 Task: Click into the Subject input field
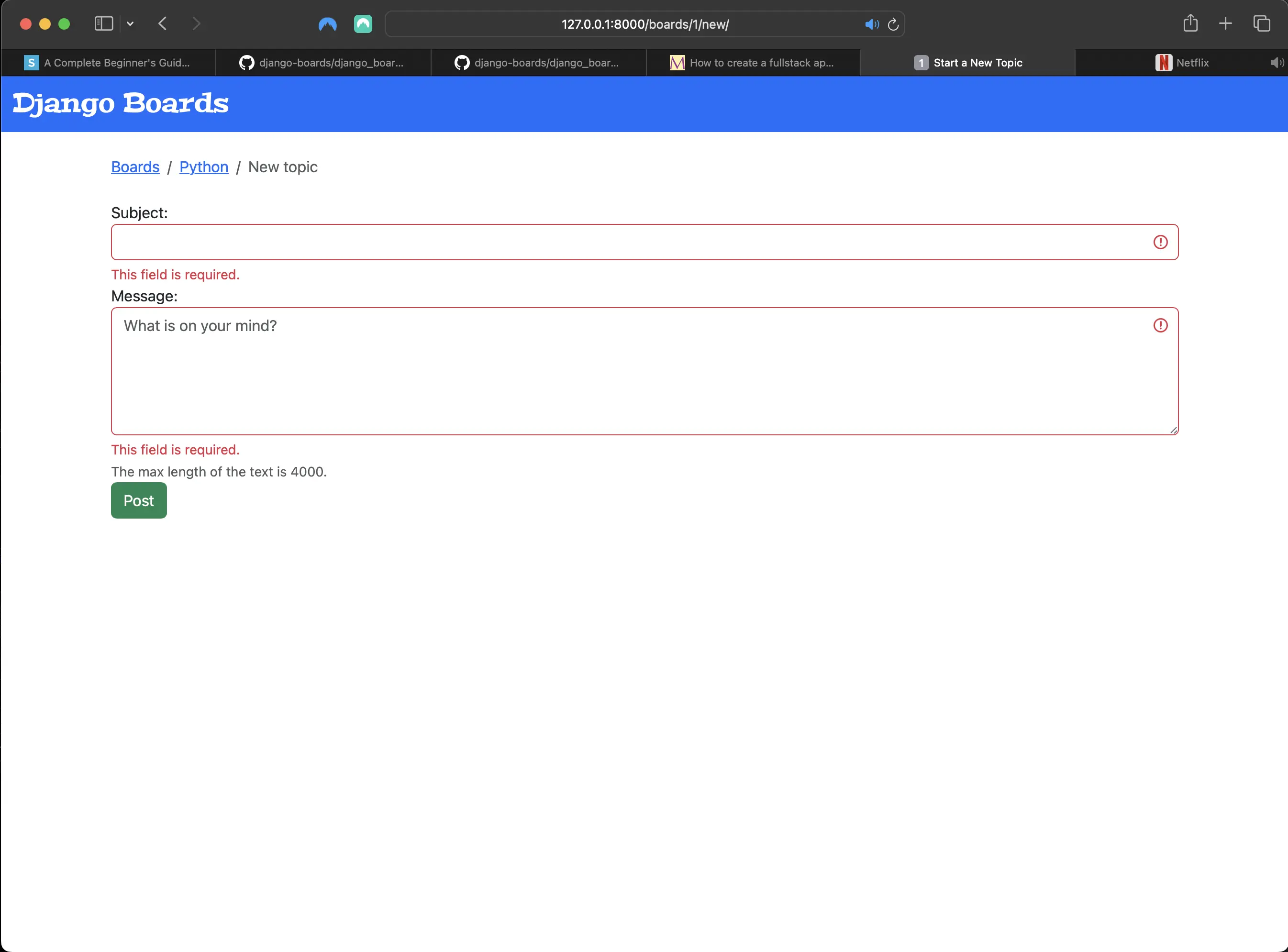[x=644, y=242]
